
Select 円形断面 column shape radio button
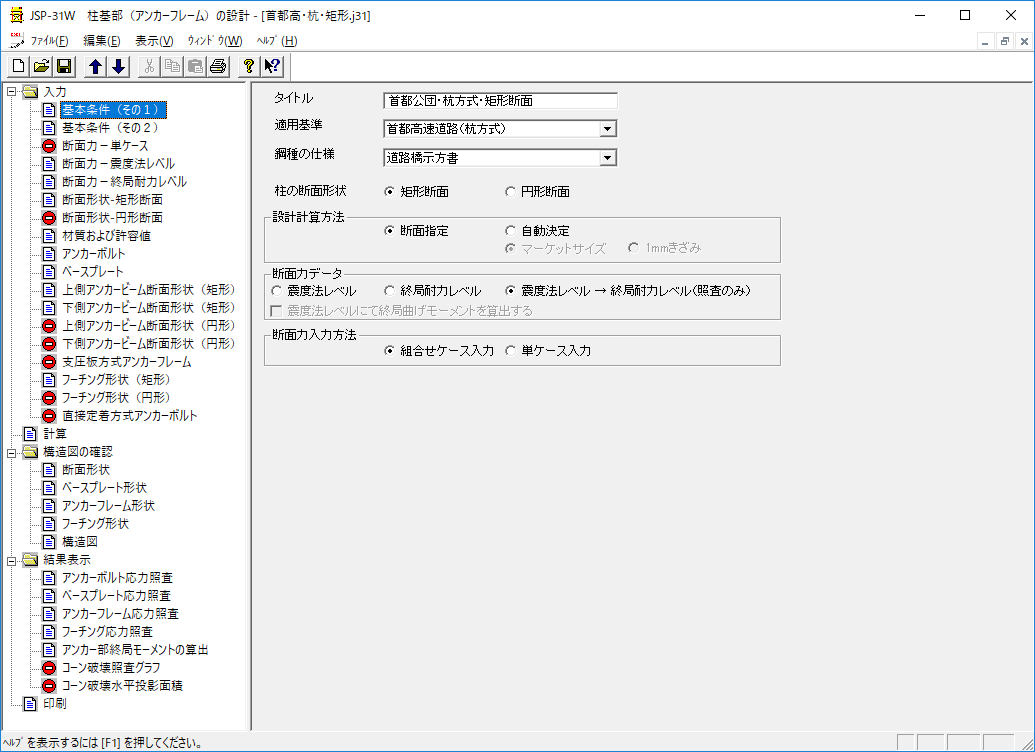(511, 192)
